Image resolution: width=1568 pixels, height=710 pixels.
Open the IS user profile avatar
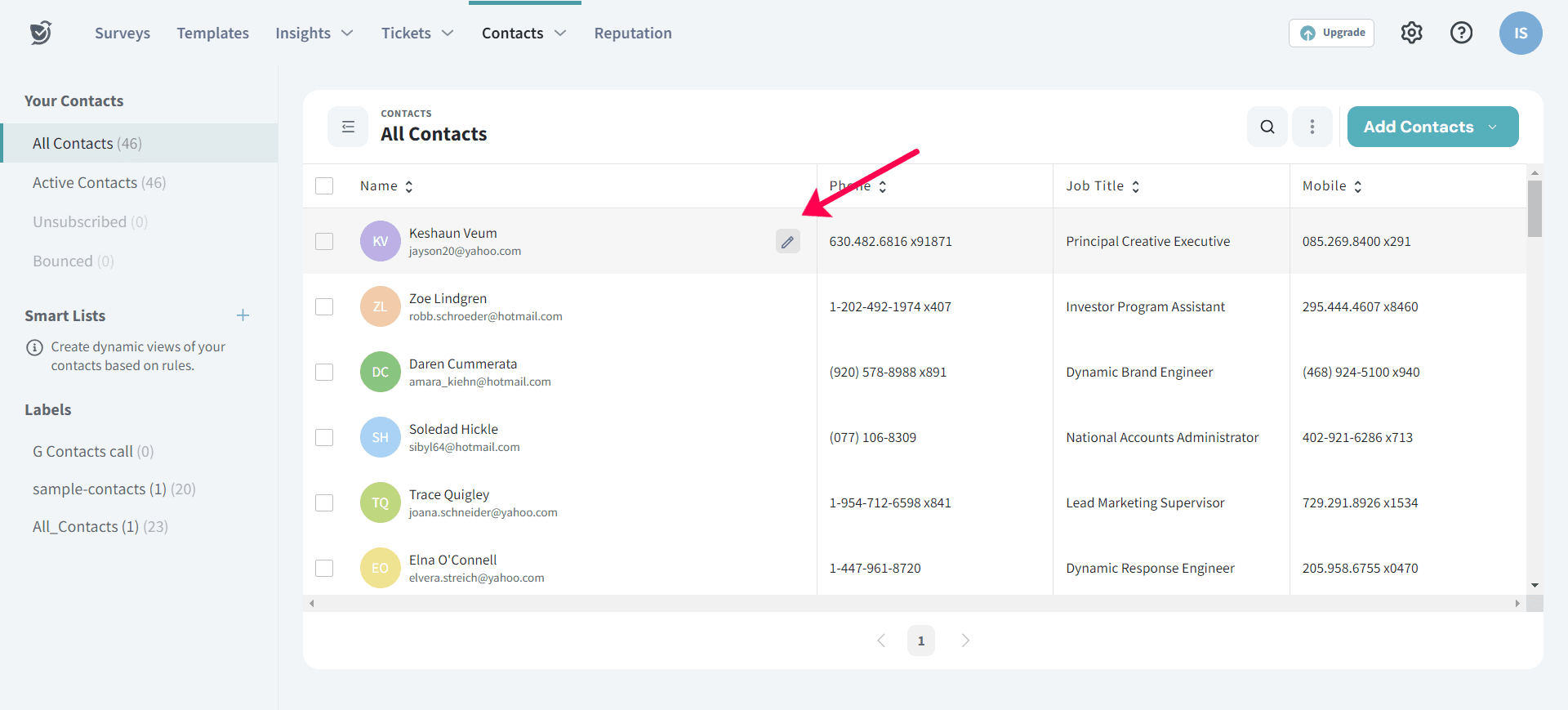pos(1520,33)
